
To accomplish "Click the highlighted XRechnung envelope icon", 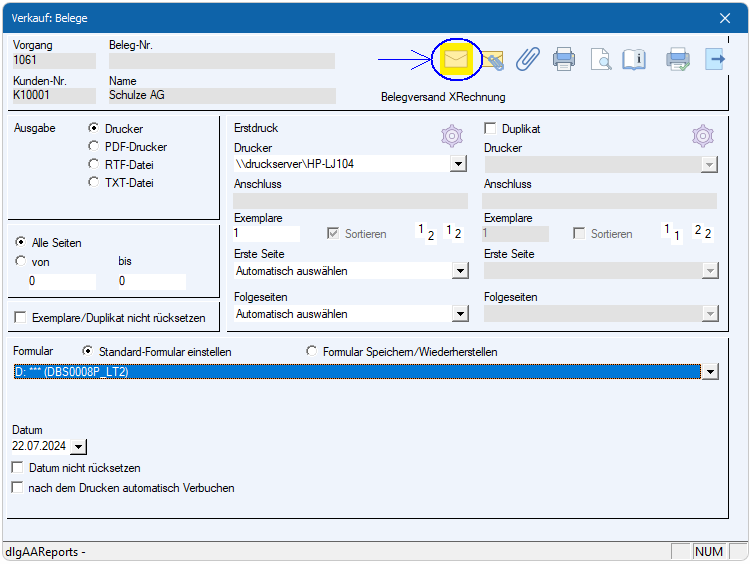I will (456, 60).
